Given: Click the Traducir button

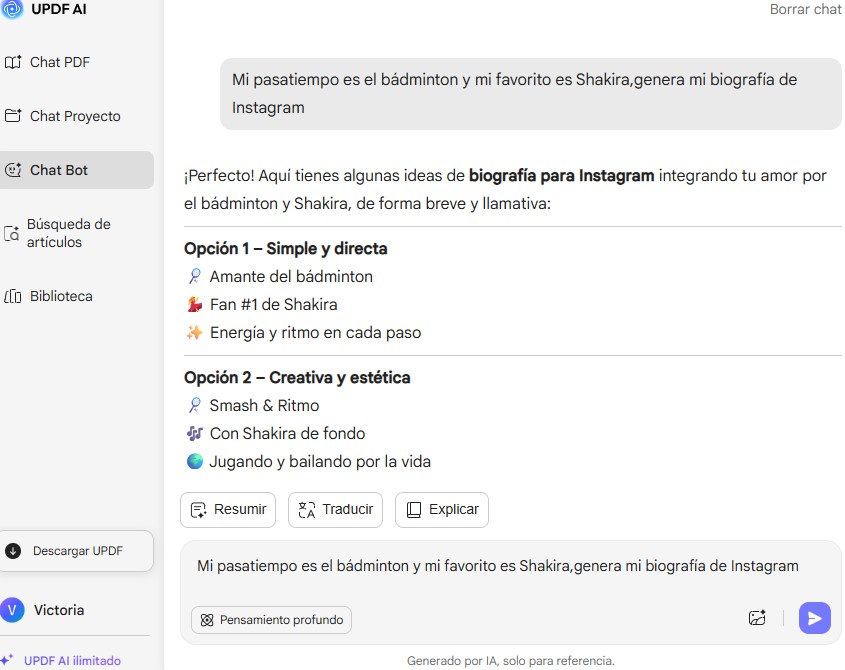Looking at the screenshot, I should [335, 509].
